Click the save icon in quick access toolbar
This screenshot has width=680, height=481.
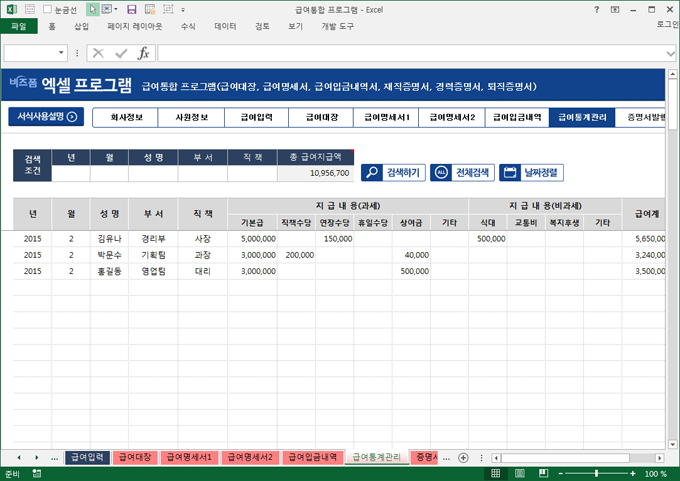point(131,9)
